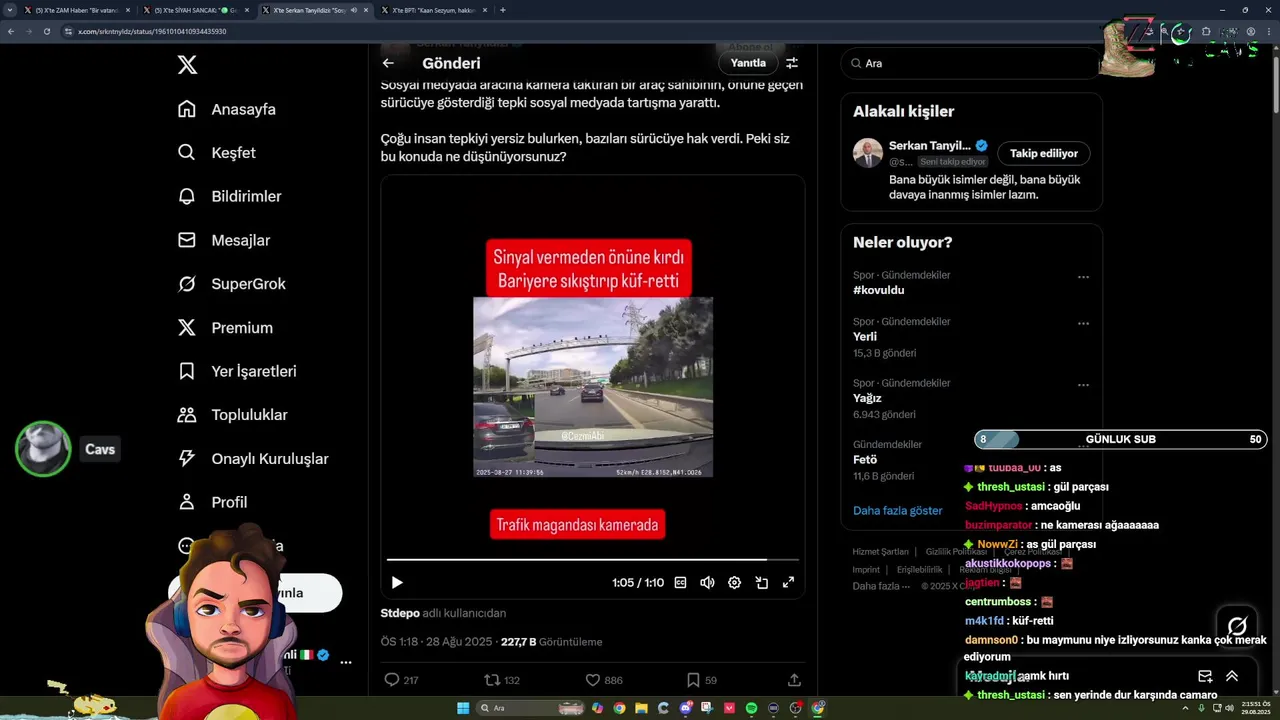The height and width of the screenshot is (720, 1280).
Task: Go back with the Gönderi arrow
Action: [x=388, y=63]
